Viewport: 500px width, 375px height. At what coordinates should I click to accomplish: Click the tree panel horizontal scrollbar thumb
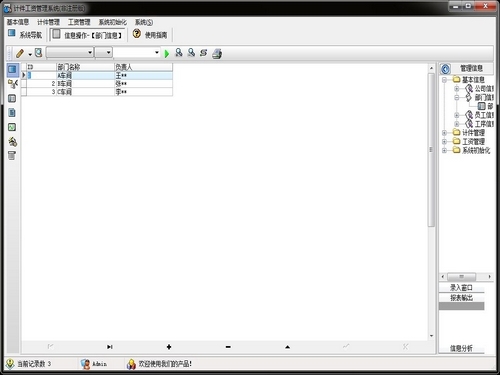tap(461, 277)
